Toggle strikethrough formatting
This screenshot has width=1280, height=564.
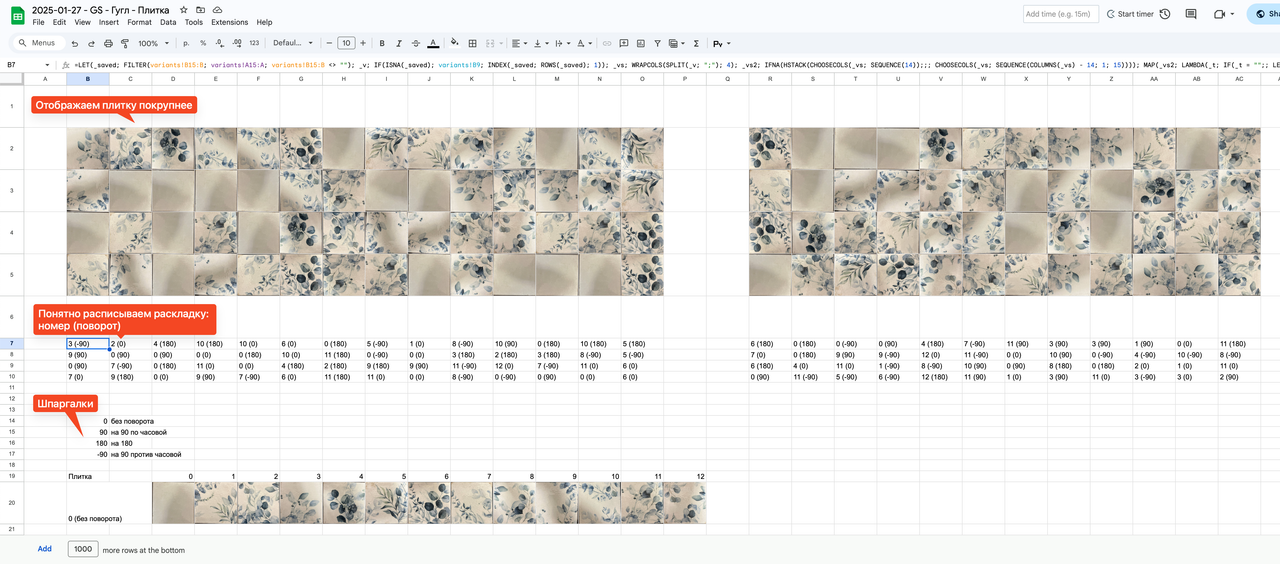point(416,43)
